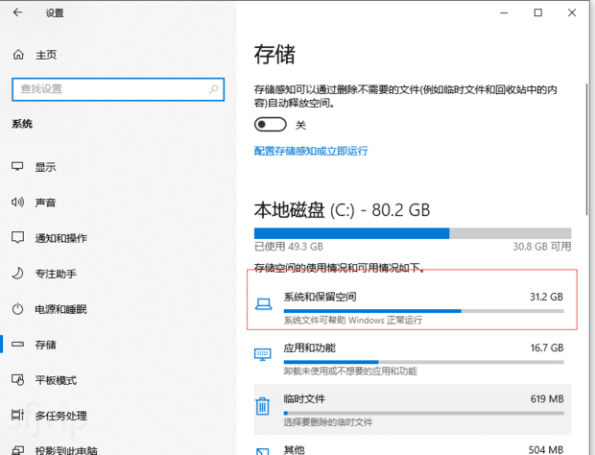This screenshot has height=455, width=595.
Task: Toggle the Storage Sense switch
Action: coord(270,124)
